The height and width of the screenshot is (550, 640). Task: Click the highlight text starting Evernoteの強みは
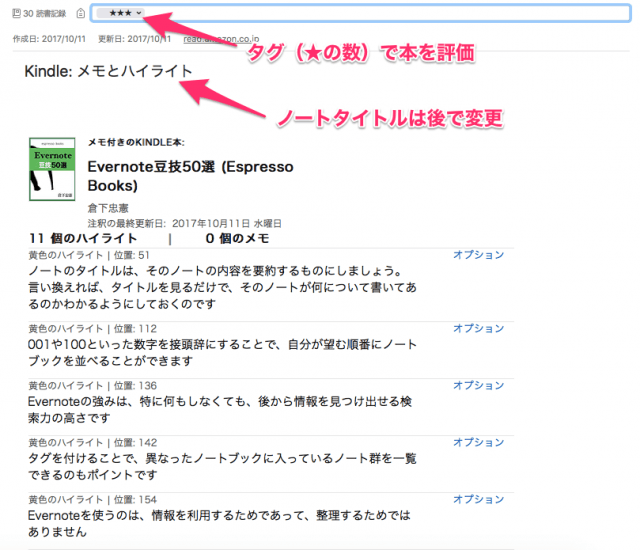pos(220,410)
